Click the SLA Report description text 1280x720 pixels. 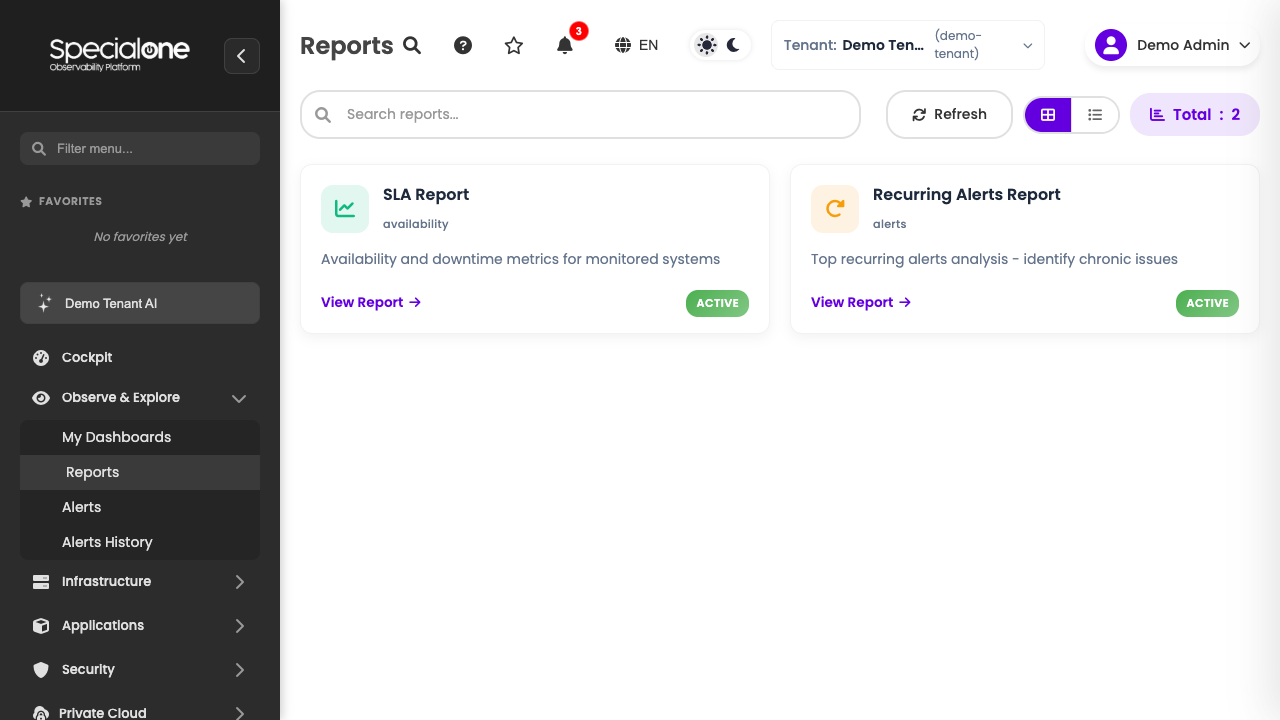(x=520, y=259)
